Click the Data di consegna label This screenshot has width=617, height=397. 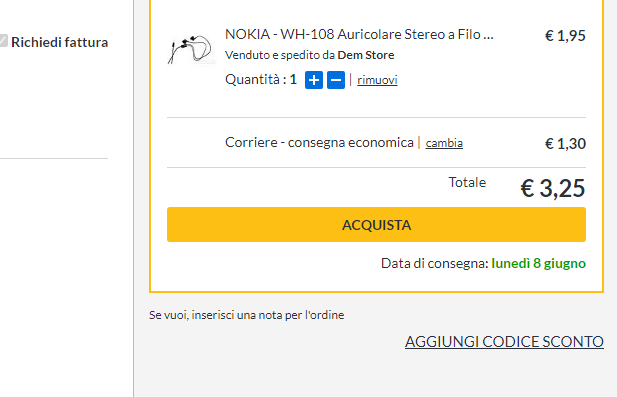434,263
